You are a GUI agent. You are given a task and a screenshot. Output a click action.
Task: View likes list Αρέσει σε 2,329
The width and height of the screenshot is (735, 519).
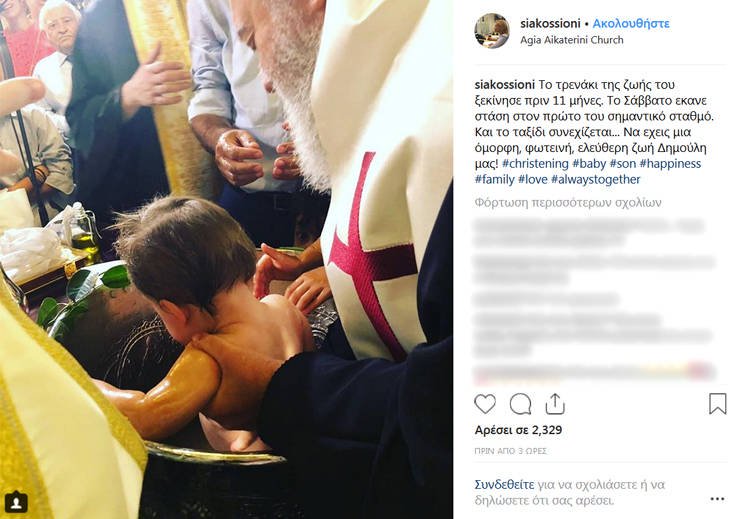pos(518,430)
